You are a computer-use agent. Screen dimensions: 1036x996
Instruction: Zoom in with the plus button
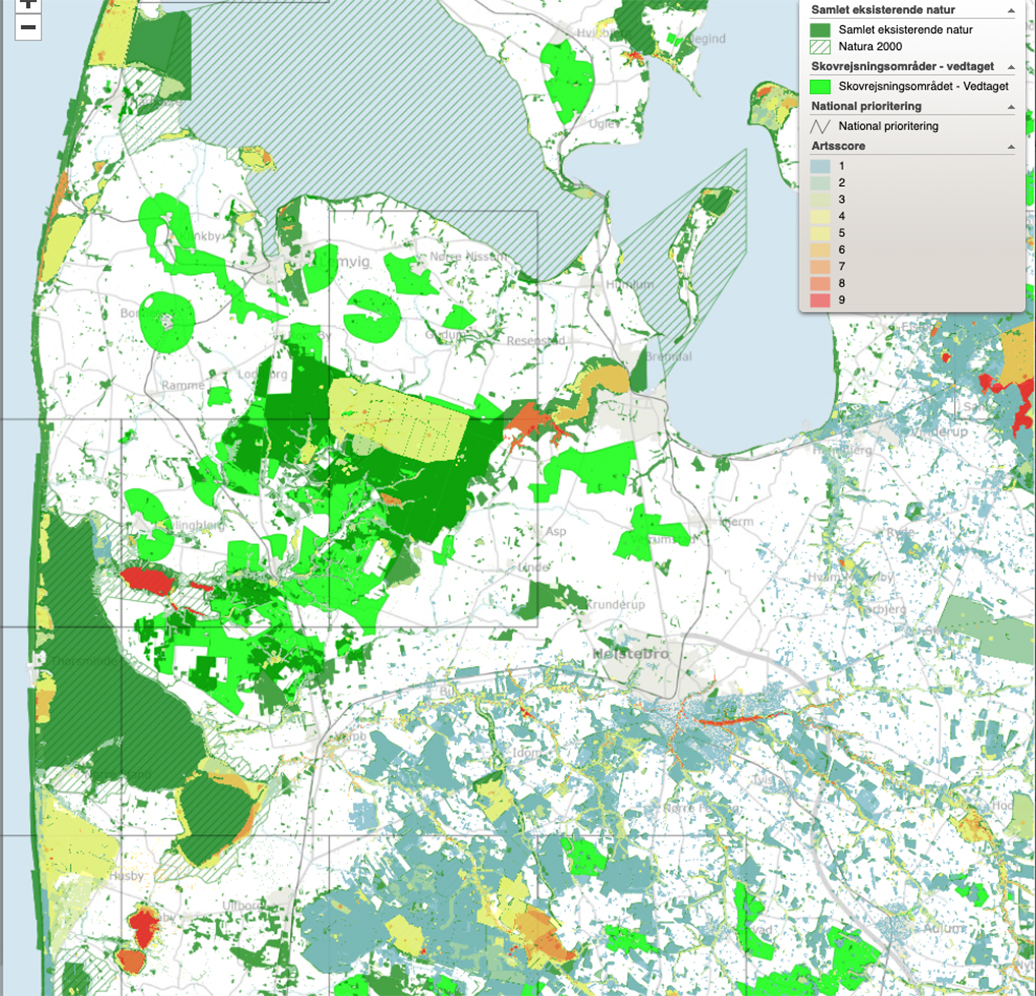point(28,5)
